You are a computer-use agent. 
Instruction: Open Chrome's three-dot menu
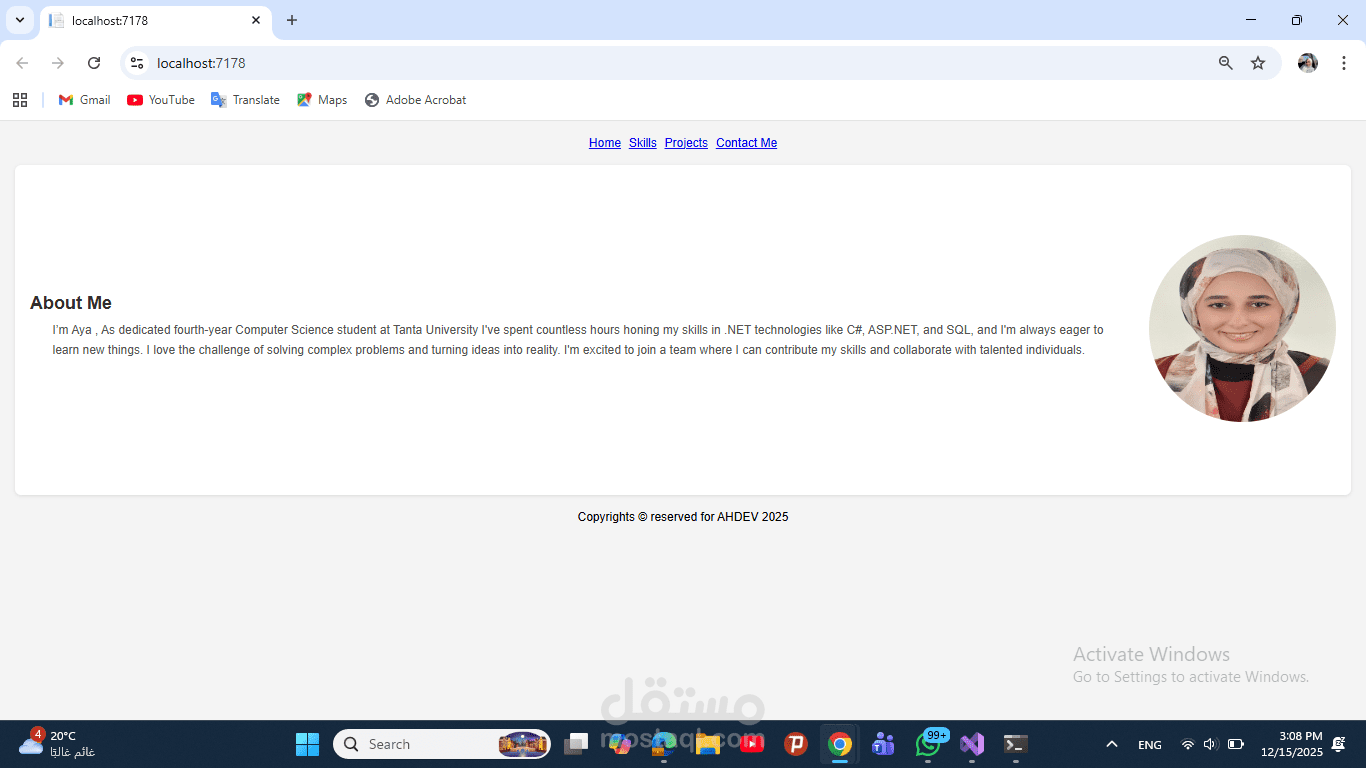click(x=1344, y=63)
